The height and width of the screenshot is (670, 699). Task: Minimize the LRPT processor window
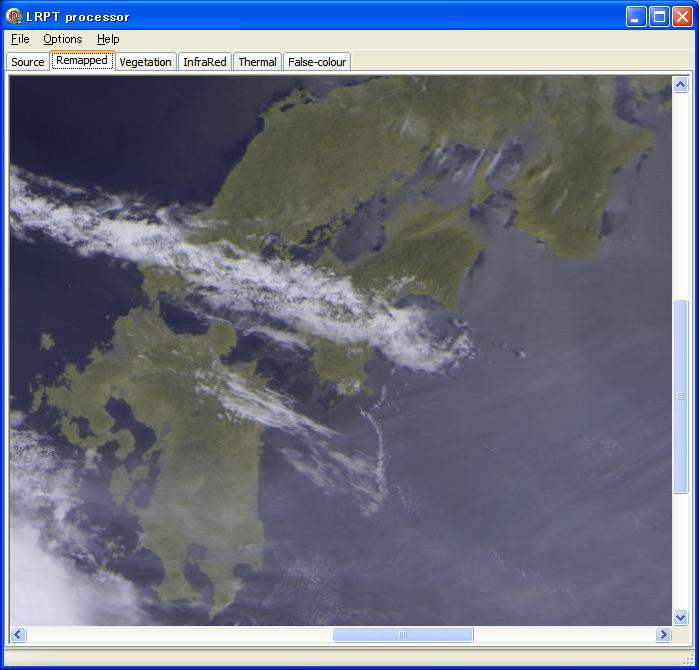click(636, 17)
